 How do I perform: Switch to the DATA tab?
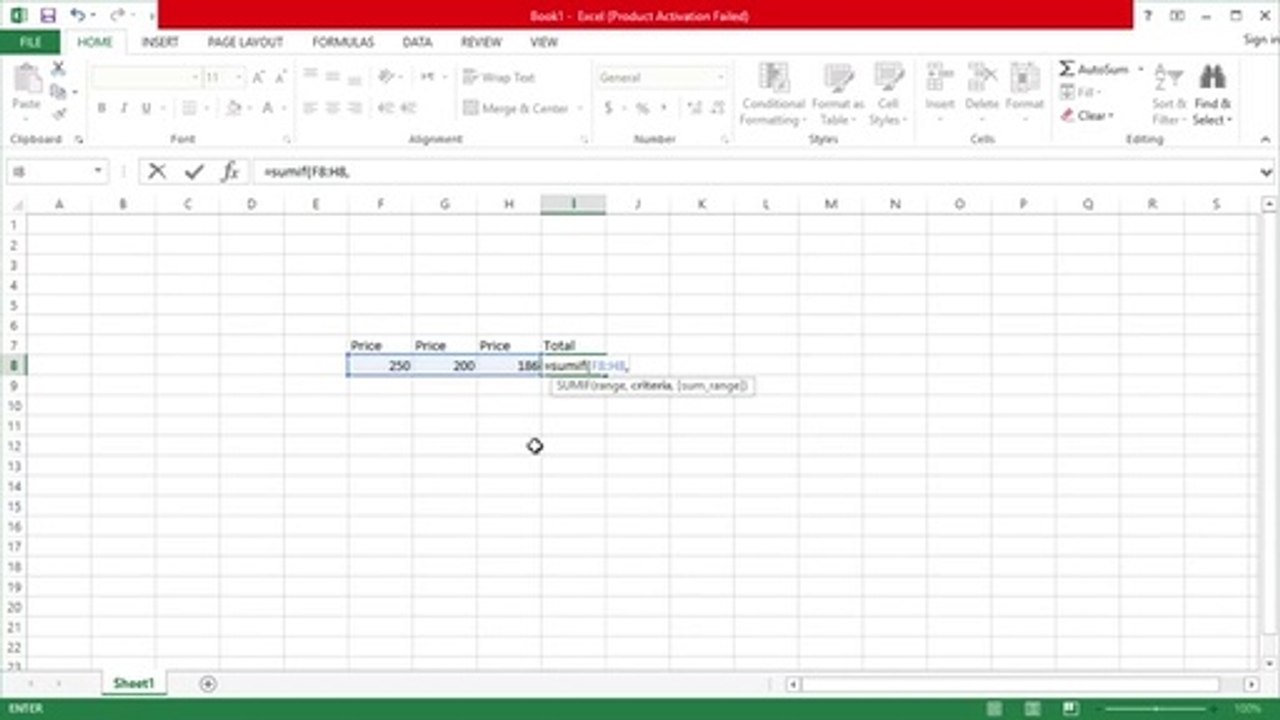click(417, 42)
